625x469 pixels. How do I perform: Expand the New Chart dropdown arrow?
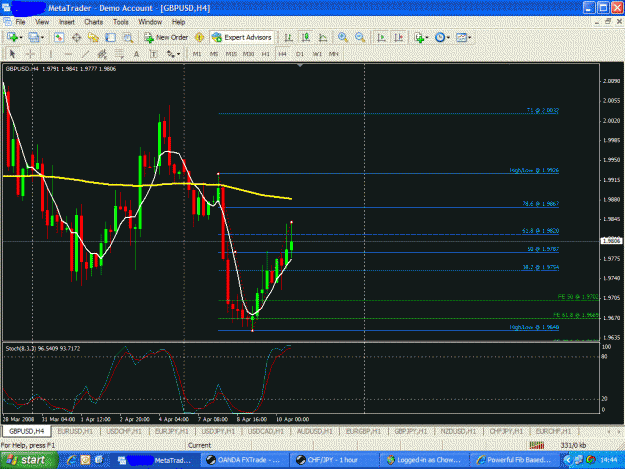21,38
